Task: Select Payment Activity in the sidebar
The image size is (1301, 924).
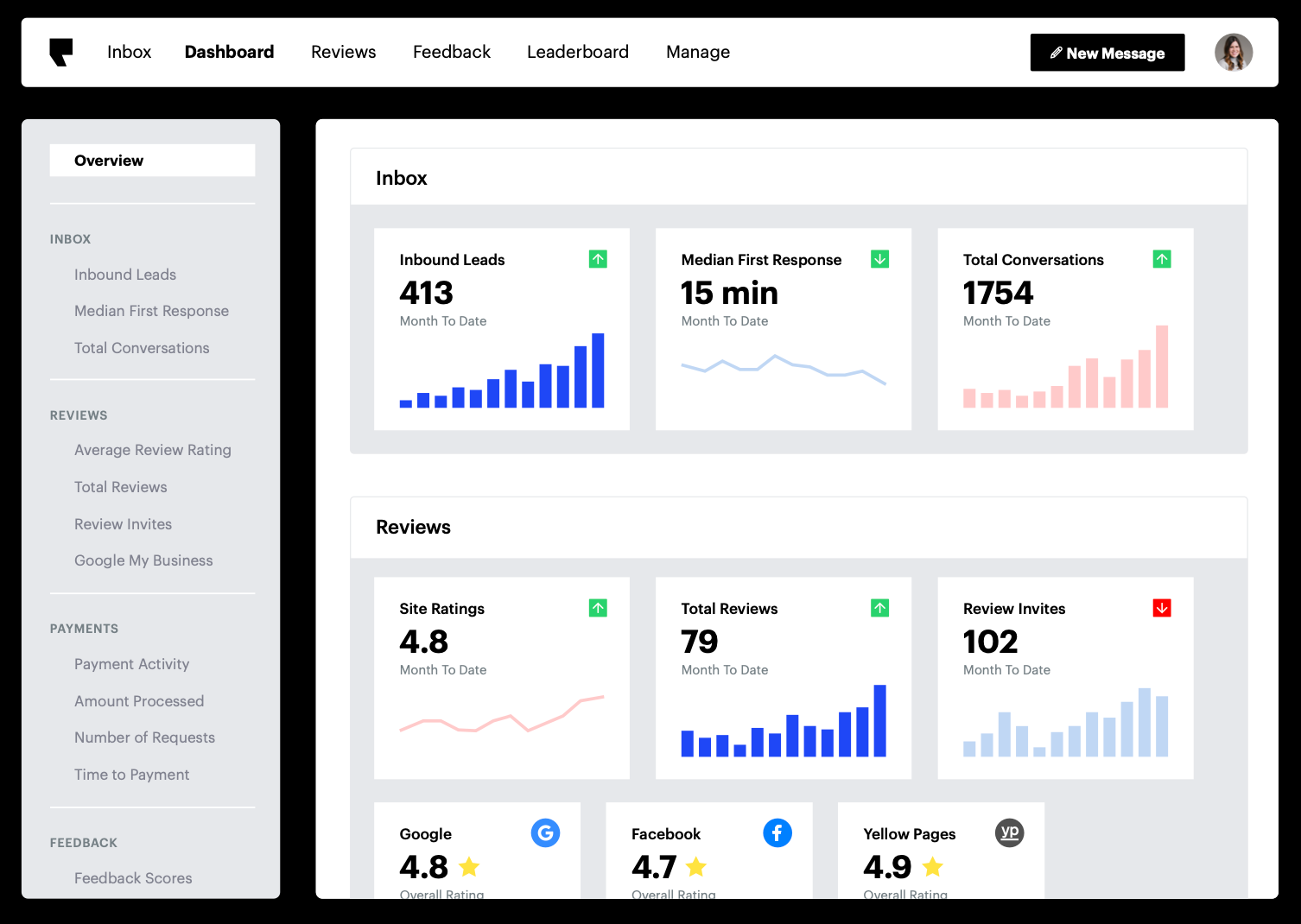Action: pyautogui.click(x=131, y=663)
